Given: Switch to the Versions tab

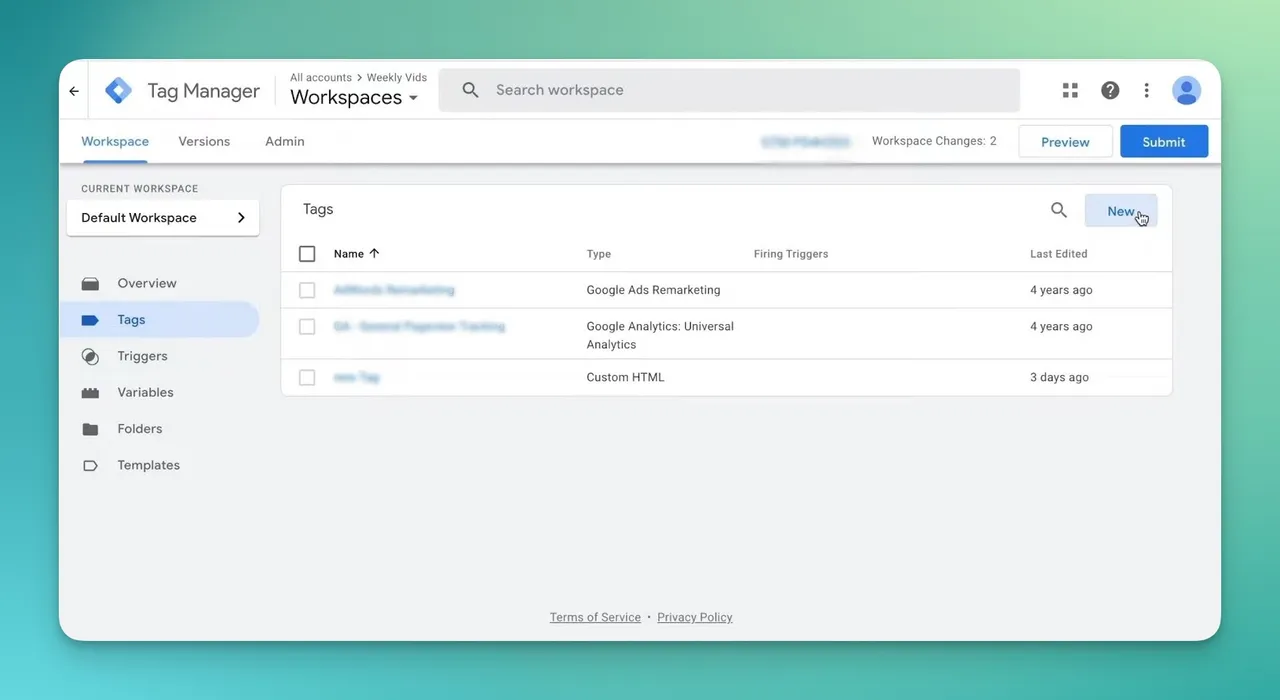Looking at the screenshot, I should [x=204, y=142].
